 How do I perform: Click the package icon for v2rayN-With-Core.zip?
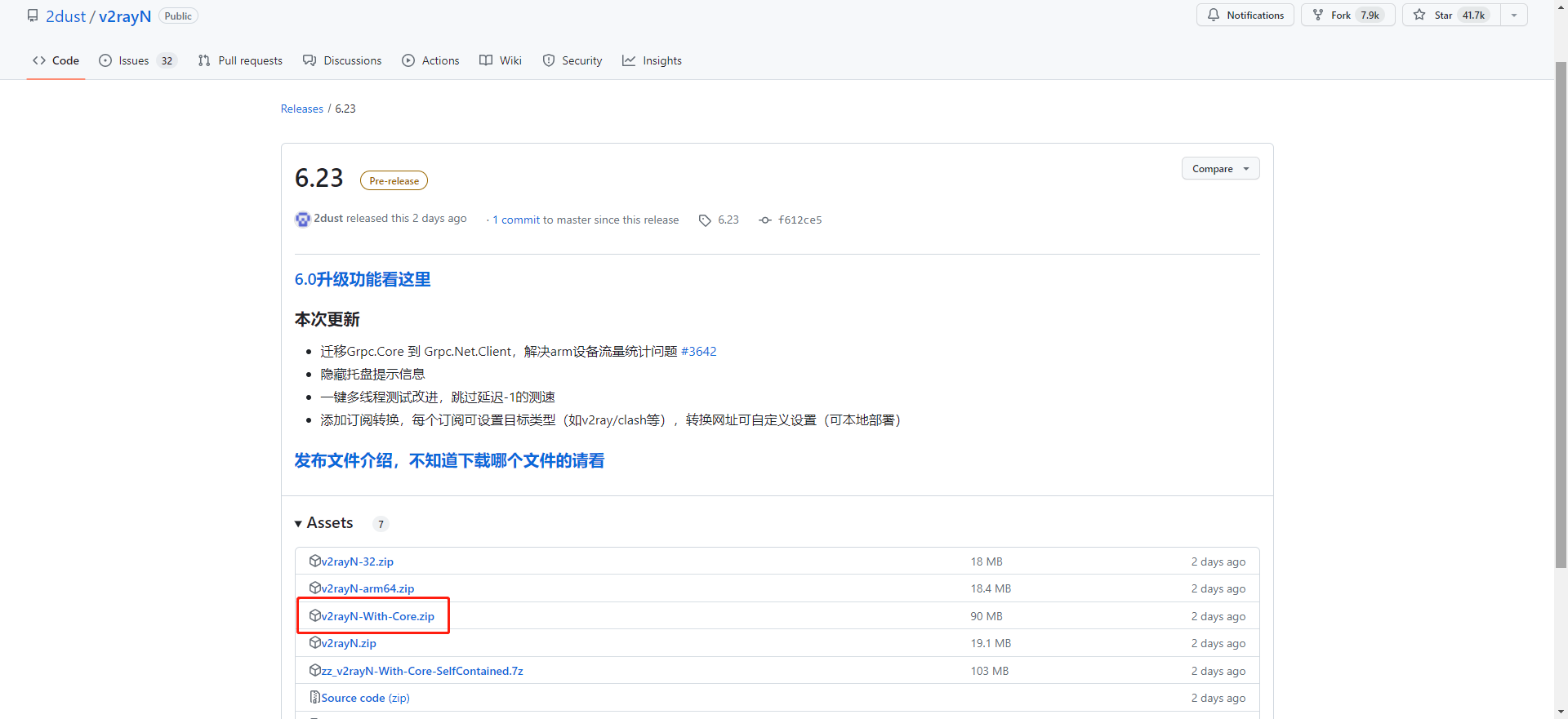click(314, 615)
